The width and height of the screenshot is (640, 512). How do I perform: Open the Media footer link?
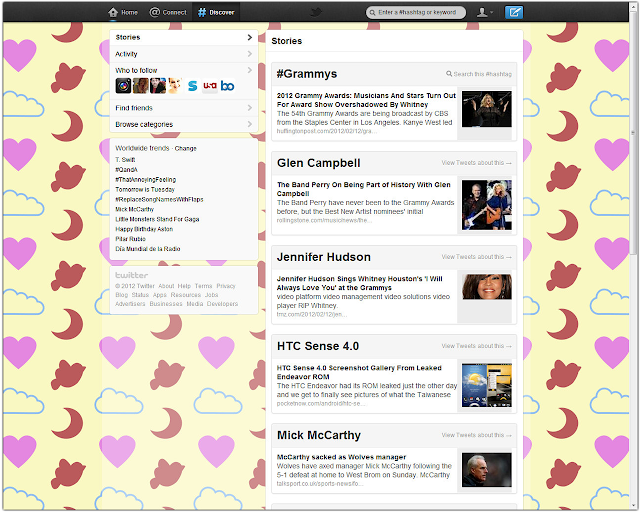tap(195, 304)
